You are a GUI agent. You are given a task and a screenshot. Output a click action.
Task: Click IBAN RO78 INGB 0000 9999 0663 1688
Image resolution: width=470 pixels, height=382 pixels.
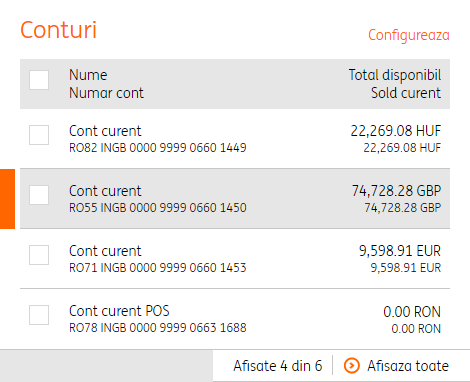pos(158,328)
